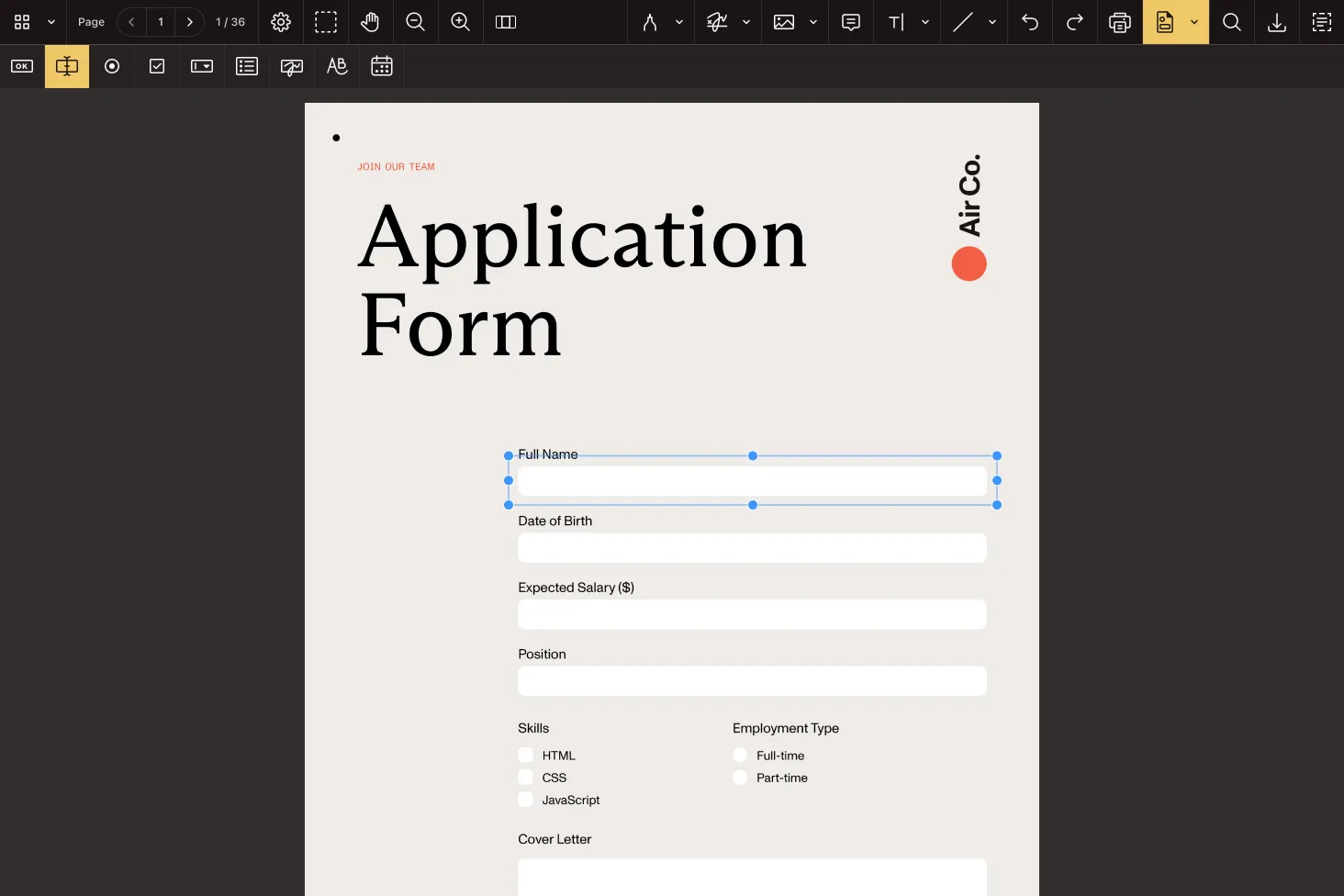Image resolution: width=1344 pixels, height=896 pixels.
Task: Select the ink pen annotation tool
Action: tap(650, 22)
